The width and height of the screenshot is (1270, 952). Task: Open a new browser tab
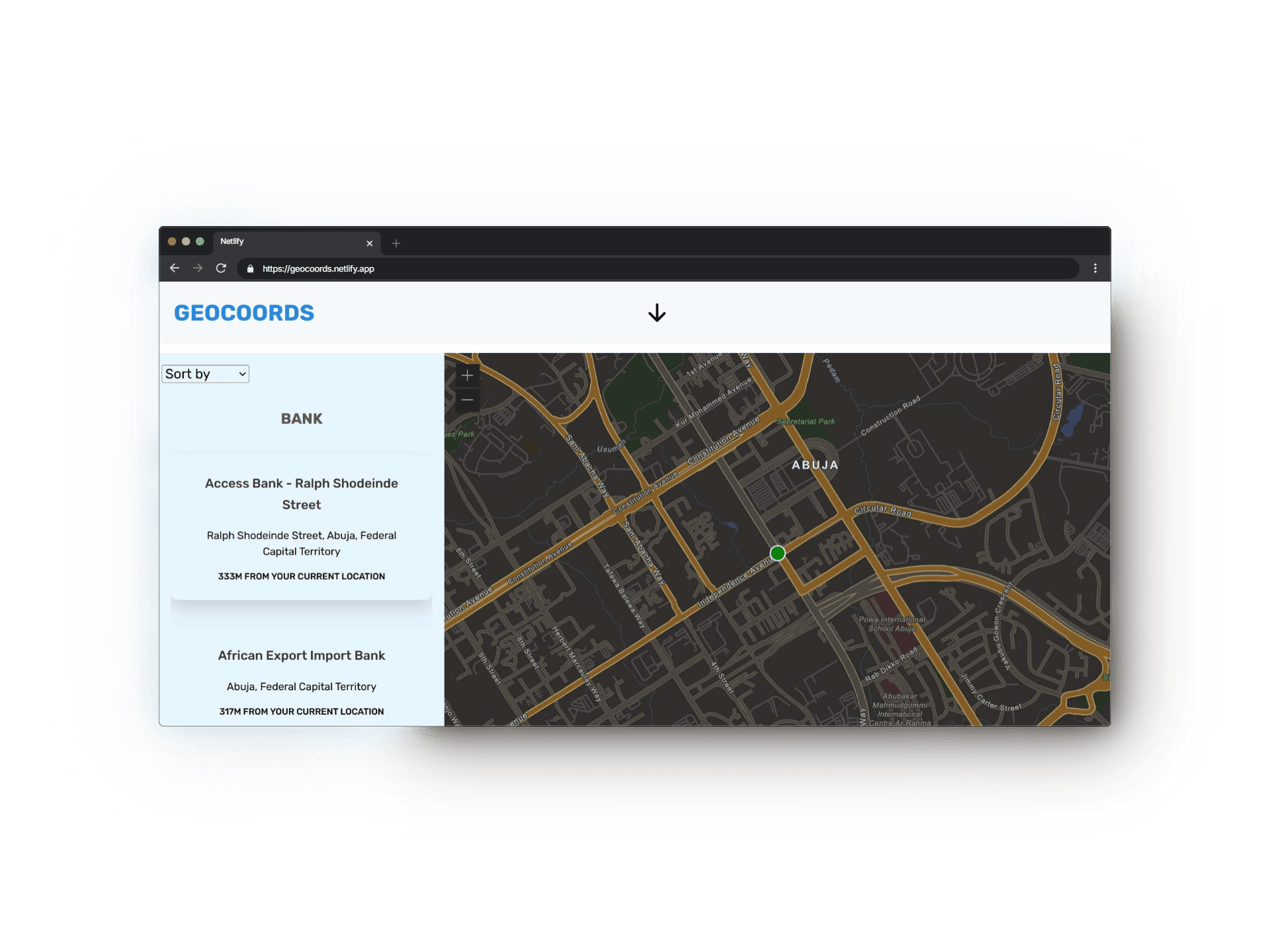coord(396,243)
